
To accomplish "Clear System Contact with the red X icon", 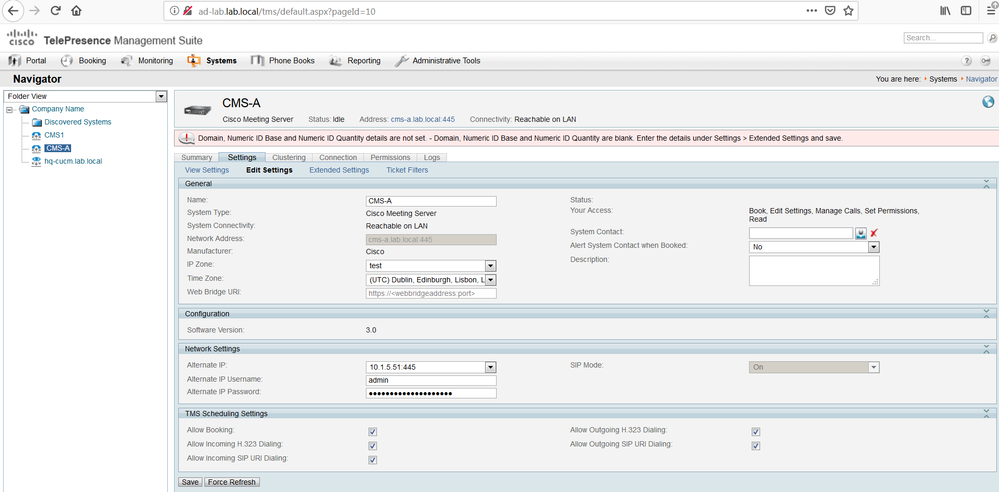I will pos(874,233).
